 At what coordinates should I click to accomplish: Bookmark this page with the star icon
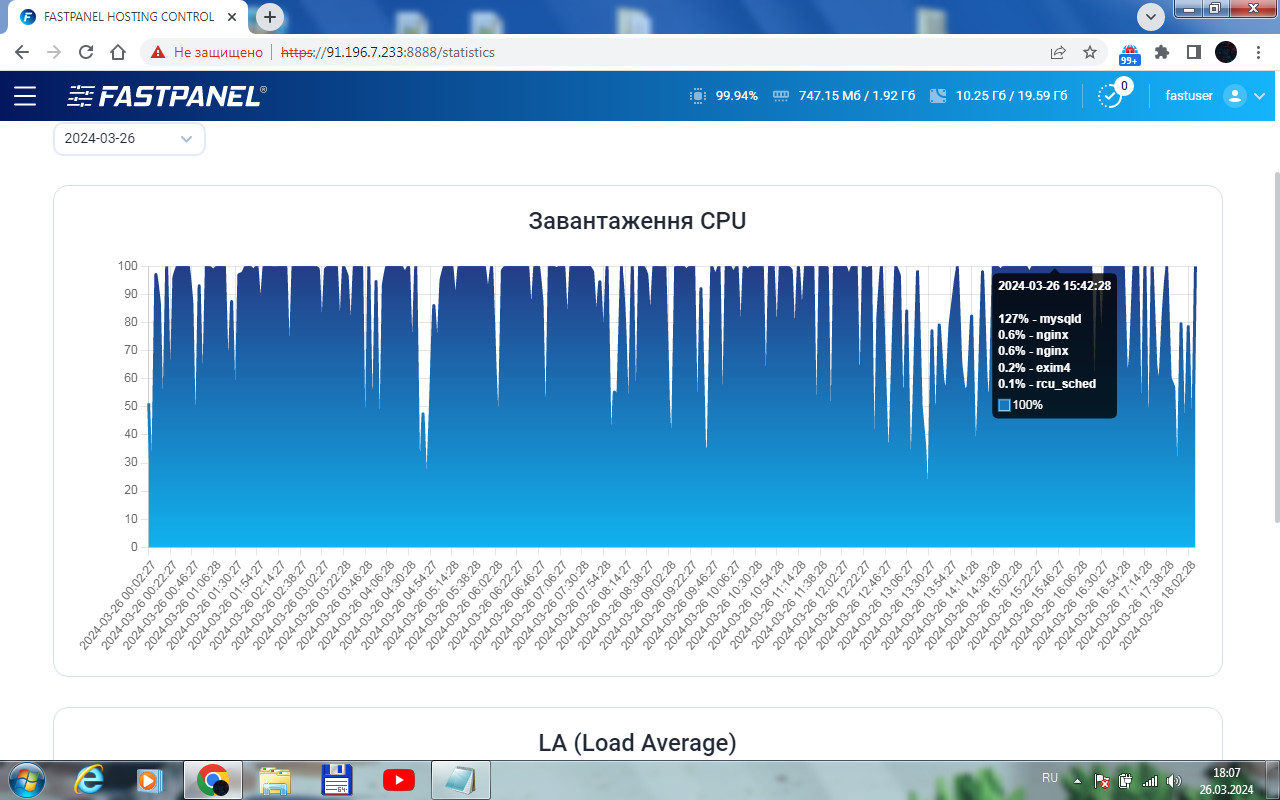click(x=1090, y=52)
